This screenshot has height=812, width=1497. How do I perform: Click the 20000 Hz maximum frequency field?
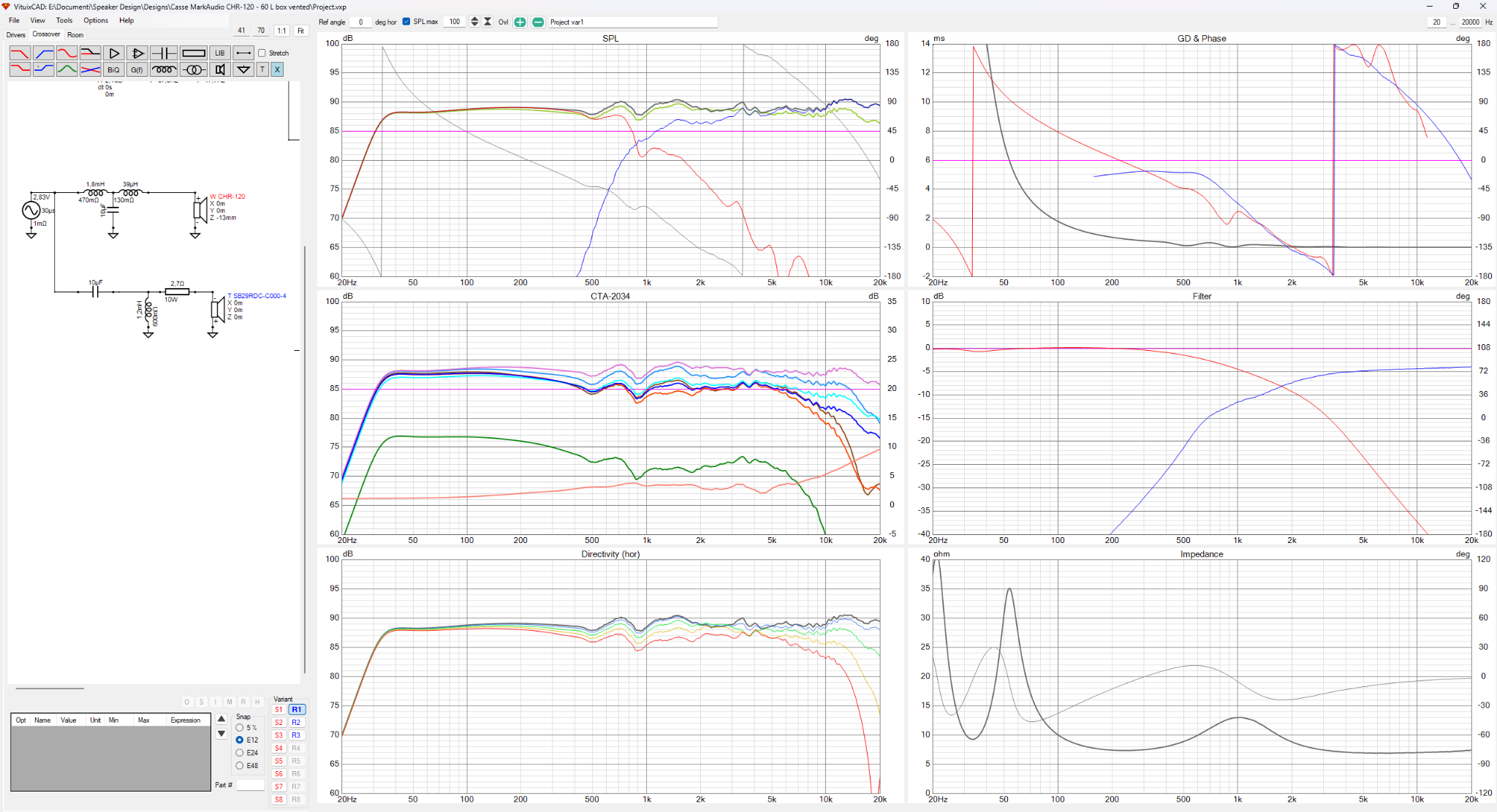tap(1471, 22)
